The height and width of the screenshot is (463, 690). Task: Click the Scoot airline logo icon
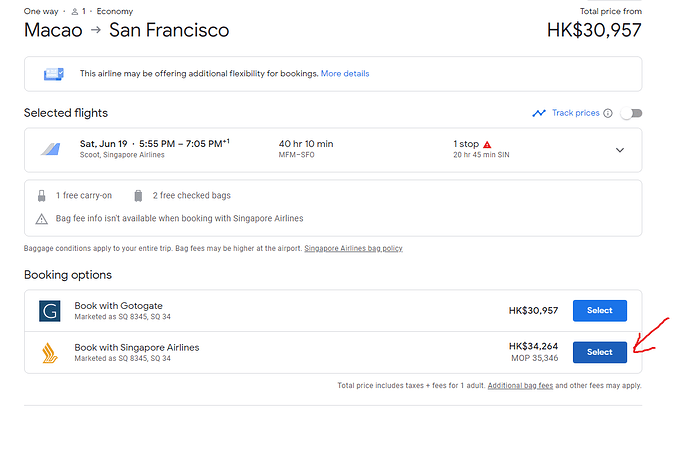pos(51,149)
